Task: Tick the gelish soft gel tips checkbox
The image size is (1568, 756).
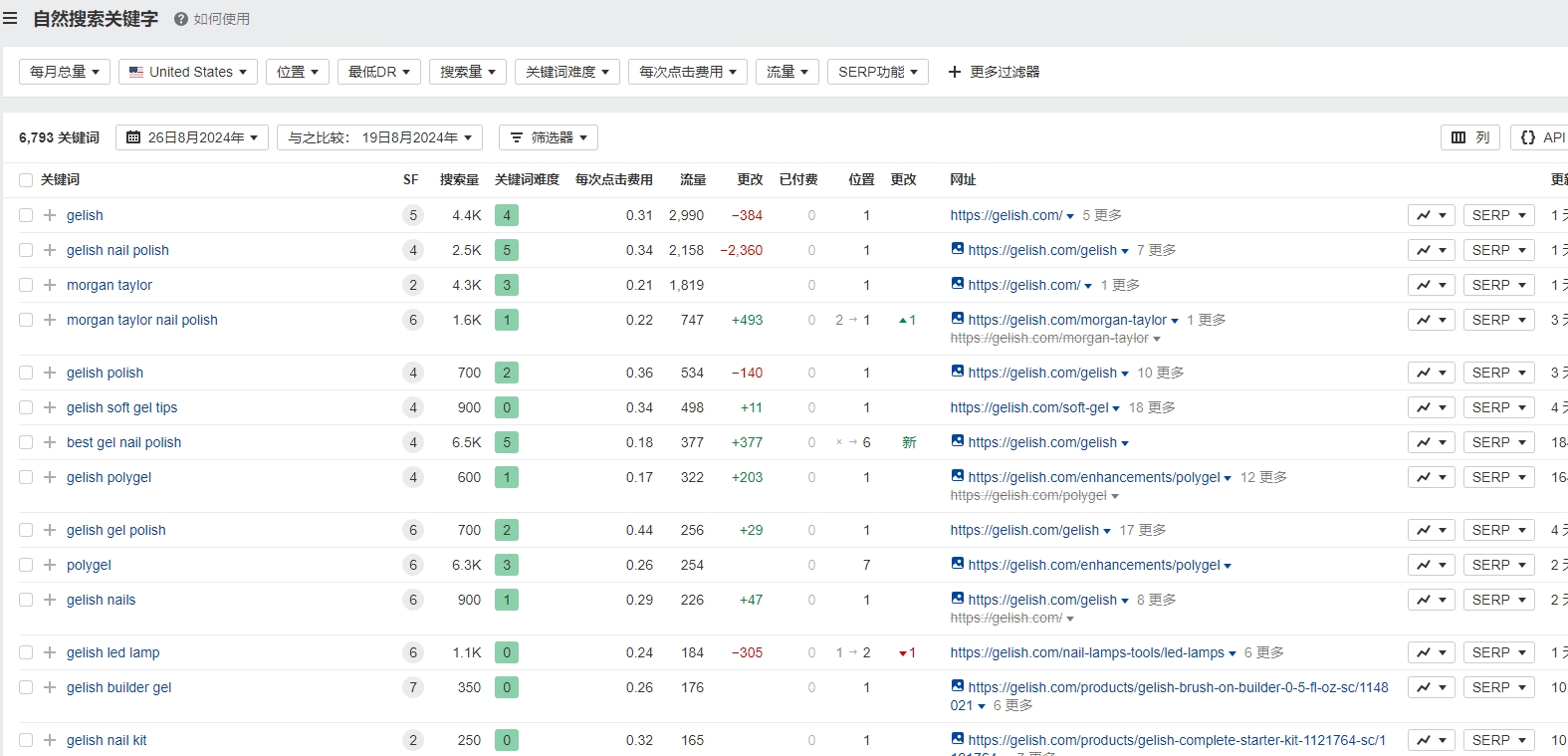Action: click(26, 407)
